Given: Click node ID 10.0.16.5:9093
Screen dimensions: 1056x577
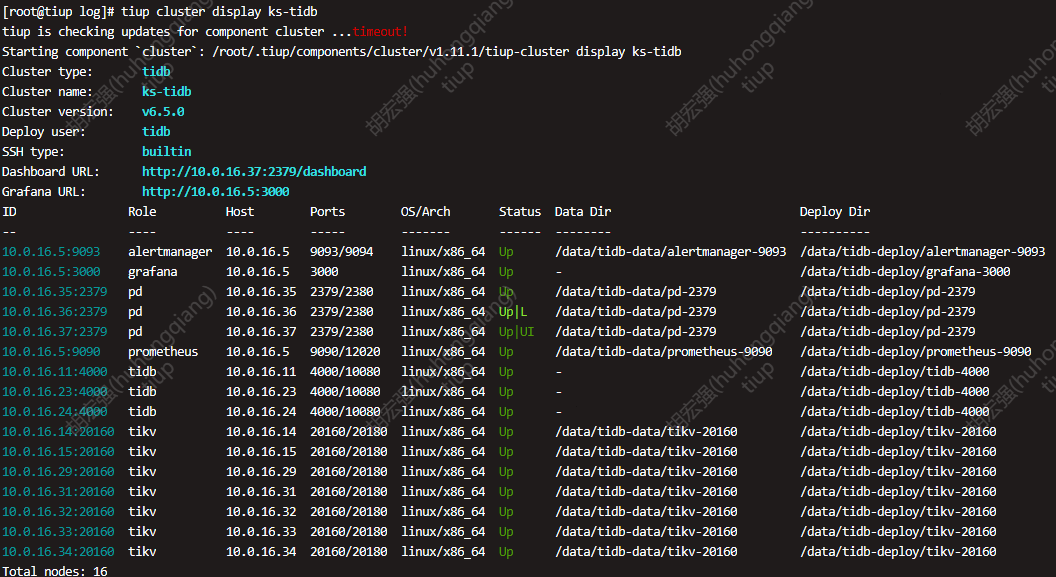Looking at the screenshot, I should point(51,252).
